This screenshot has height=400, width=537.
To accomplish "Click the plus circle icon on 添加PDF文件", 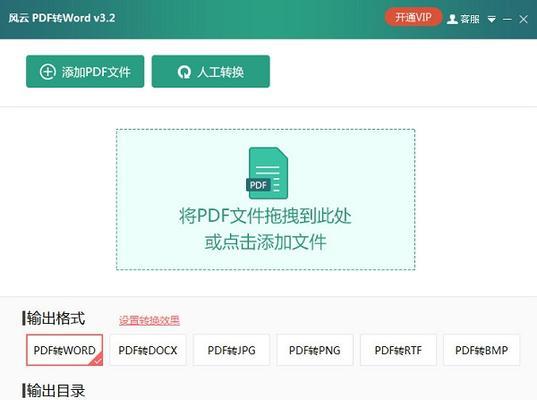I will tap(48, 72).
